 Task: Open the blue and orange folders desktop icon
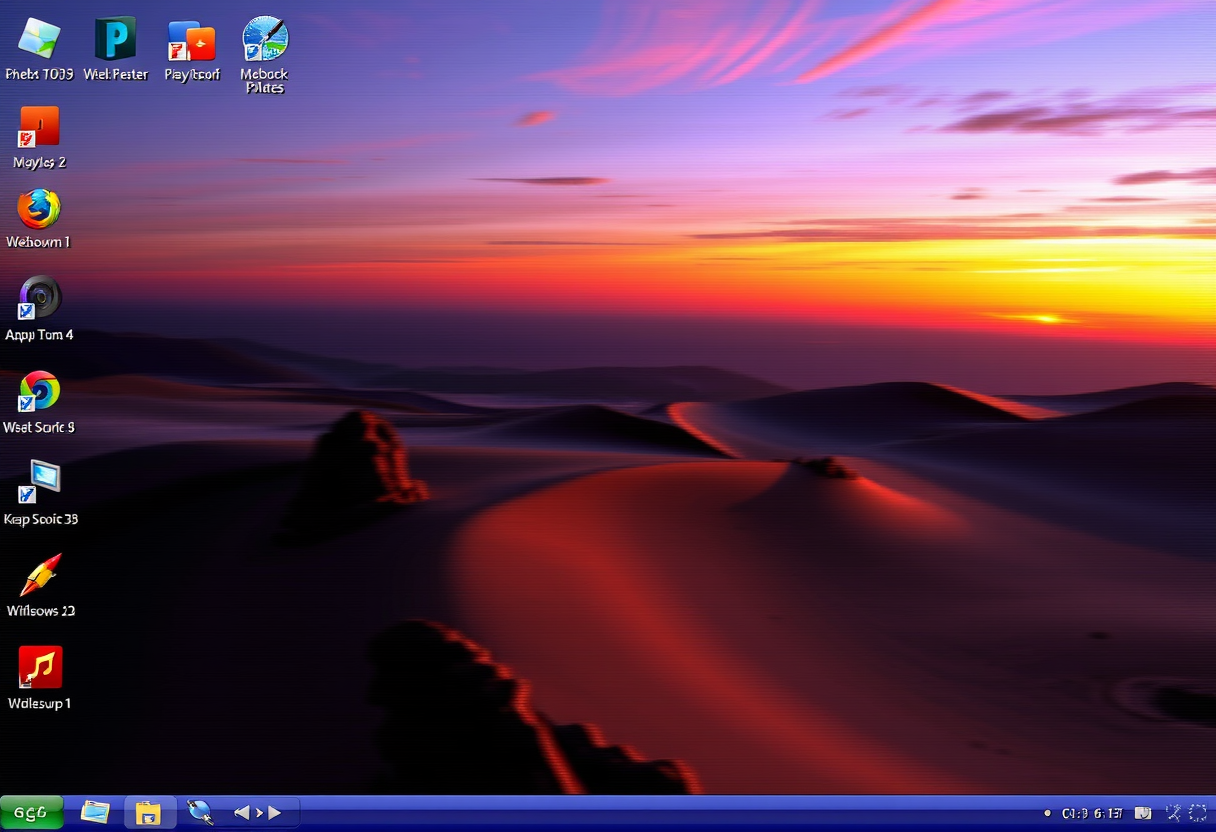pyautogui.click(x=191, y=41)
